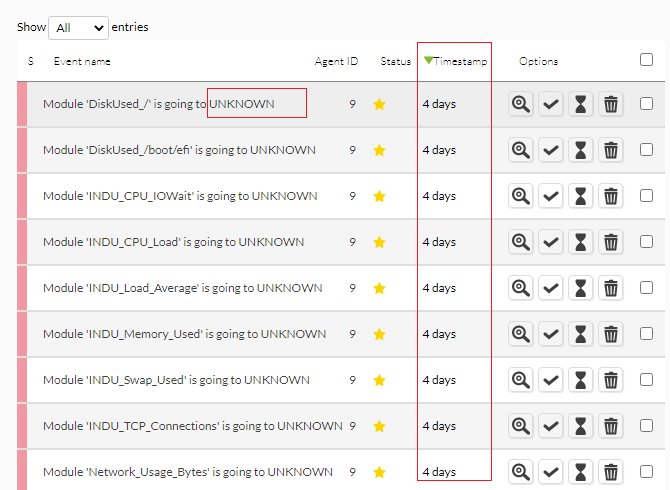This screenshot has width=670, height=490.
Task: Delete the Network_Usage_Bytes event
Action: pyautogui.click(x=611, y=472)
